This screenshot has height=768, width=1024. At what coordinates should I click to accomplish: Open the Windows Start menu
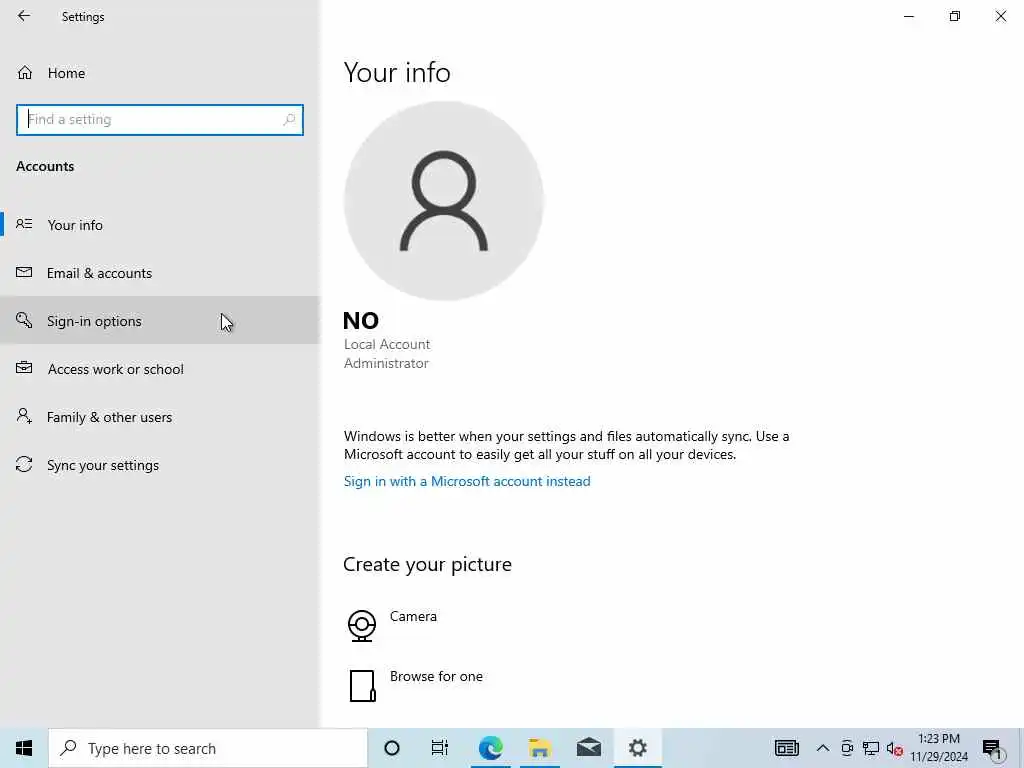24,748
